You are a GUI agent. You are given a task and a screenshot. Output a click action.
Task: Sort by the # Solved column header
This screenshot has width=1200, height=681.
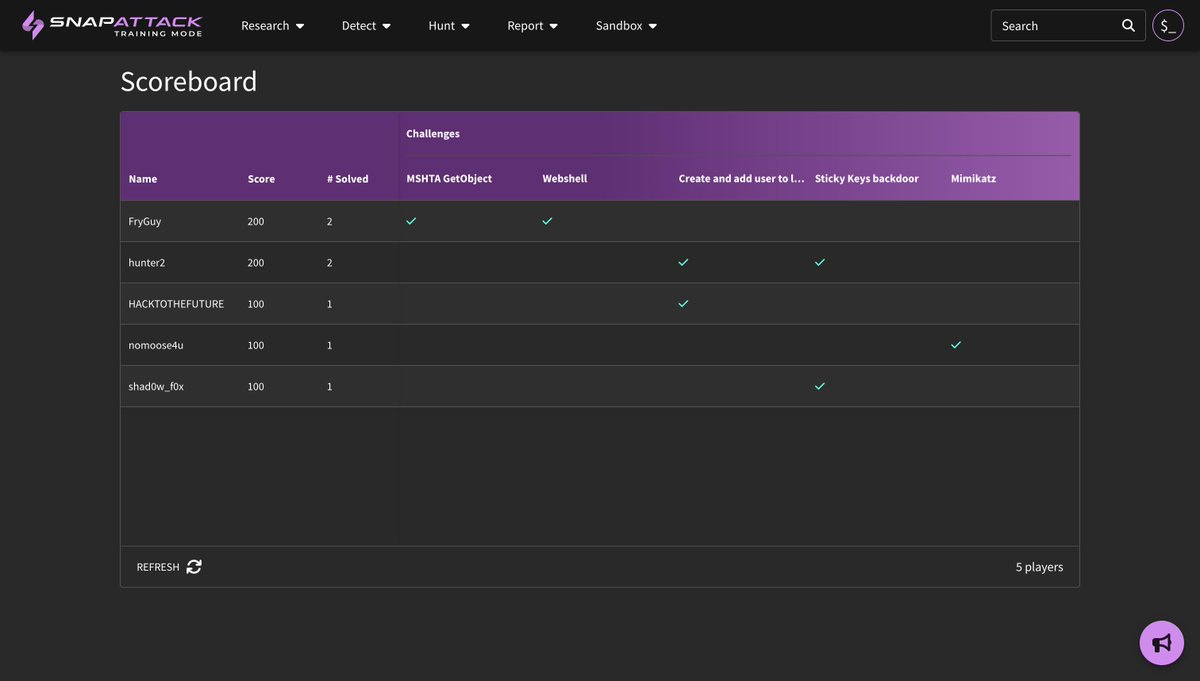pos(347,179)
